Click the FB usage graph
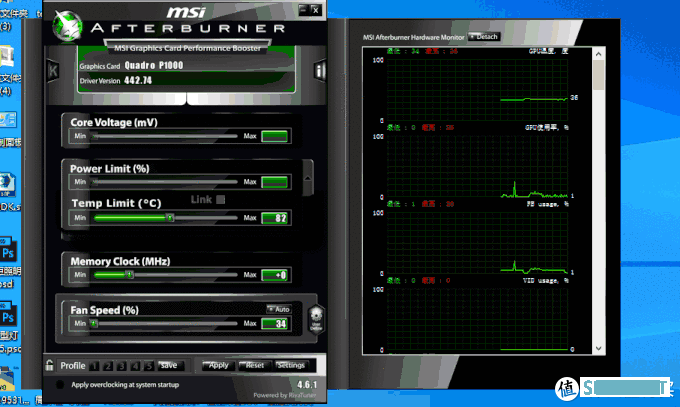680x407 pixels. tap(477, 243)
